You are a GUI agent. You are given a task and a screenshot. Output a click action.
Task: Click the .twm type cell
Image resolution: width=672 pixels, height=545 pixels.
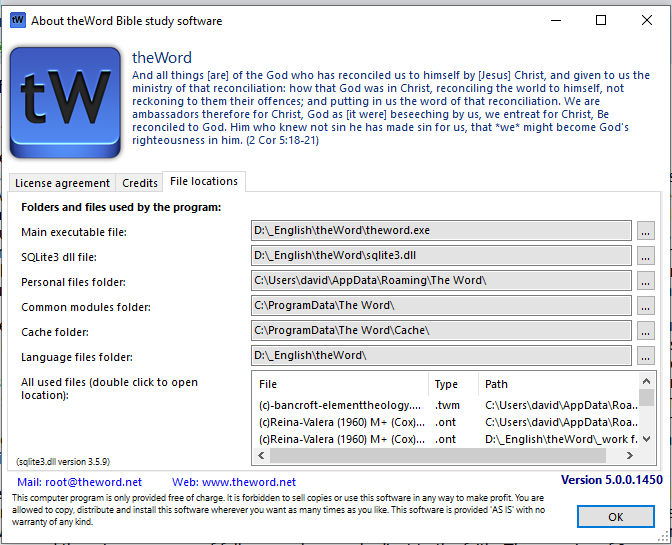(x=447, y=405)
